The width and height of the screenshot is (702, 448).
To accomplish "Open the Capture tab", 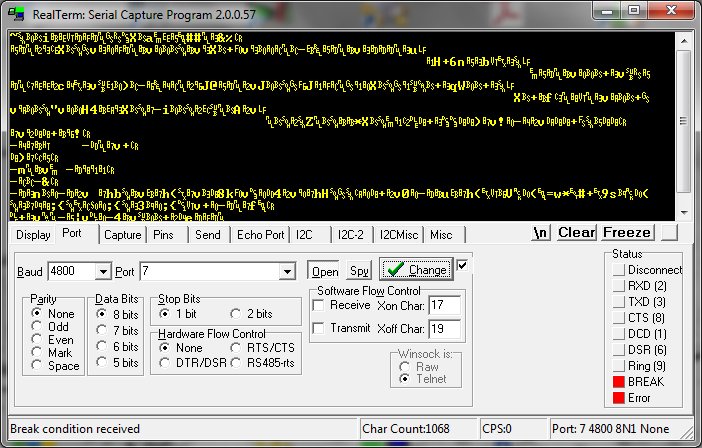I will [123, 235].
